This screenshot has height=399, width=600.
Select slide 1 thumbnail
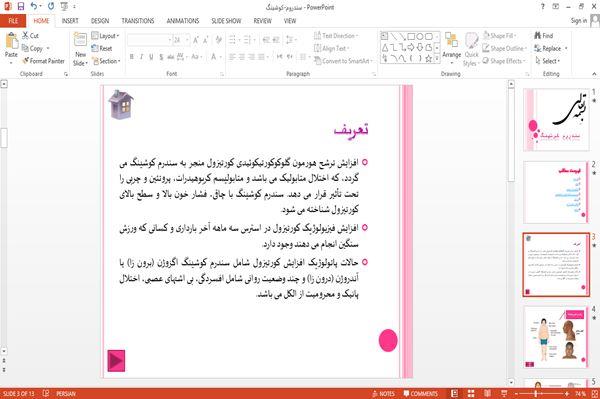coord(556,120)
